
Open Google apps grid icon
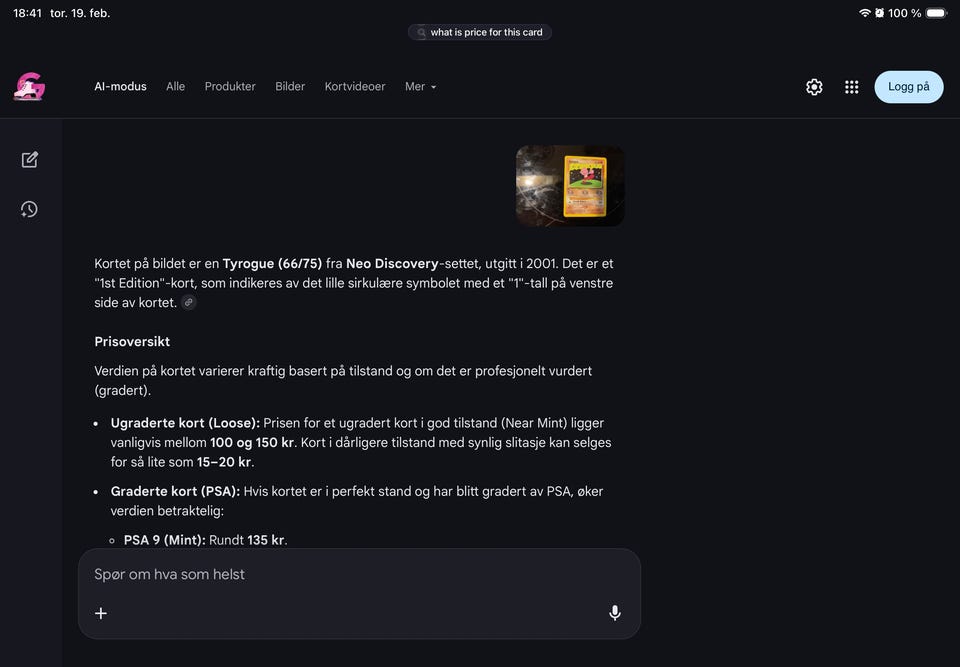[852, 87]
